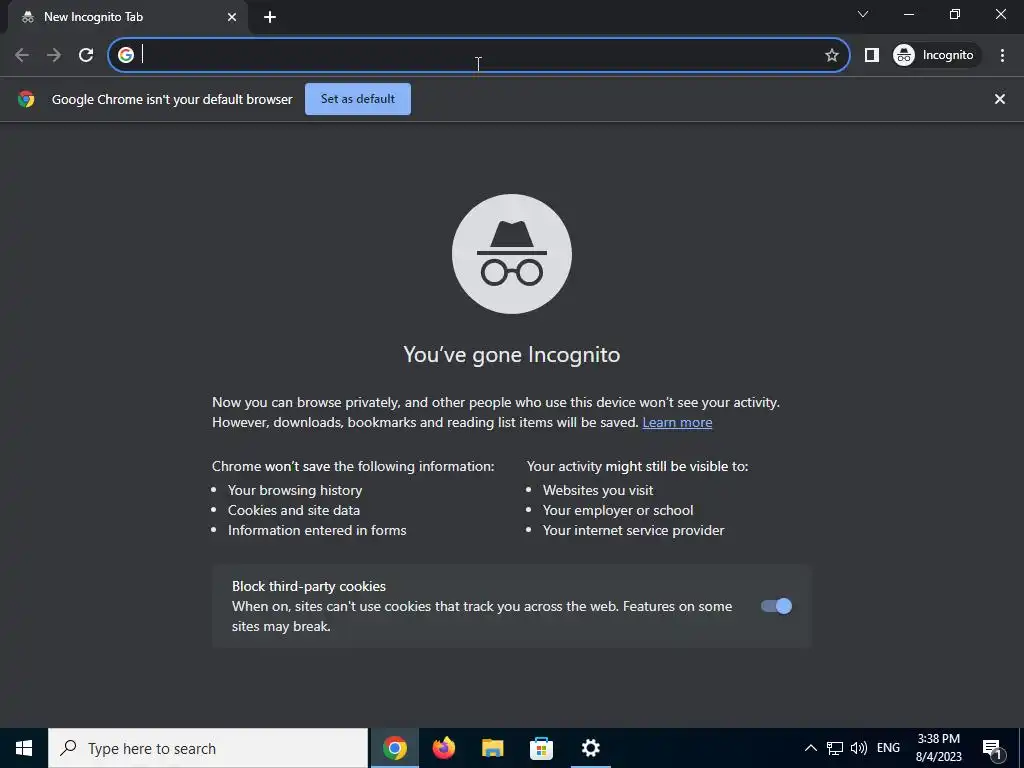Open the notification center icon

[993, 748]
